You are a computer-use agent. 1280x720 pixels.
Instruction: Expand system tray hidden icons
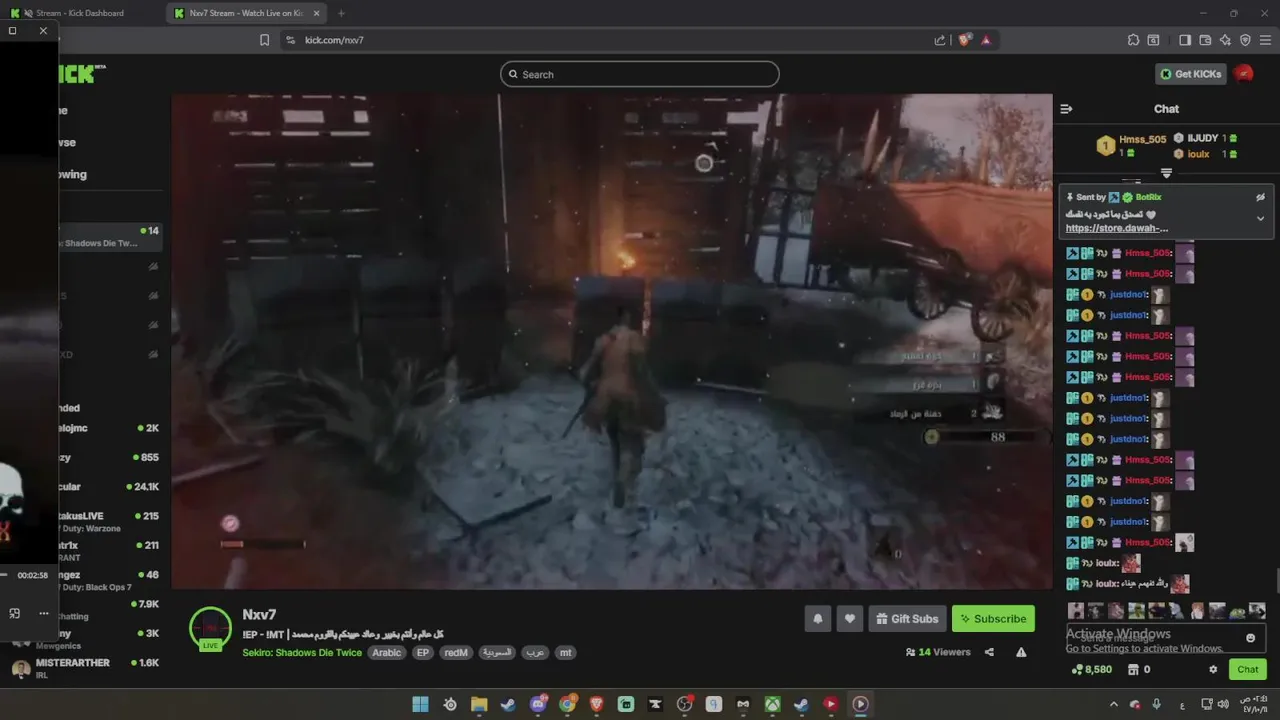coord(1114,704)
